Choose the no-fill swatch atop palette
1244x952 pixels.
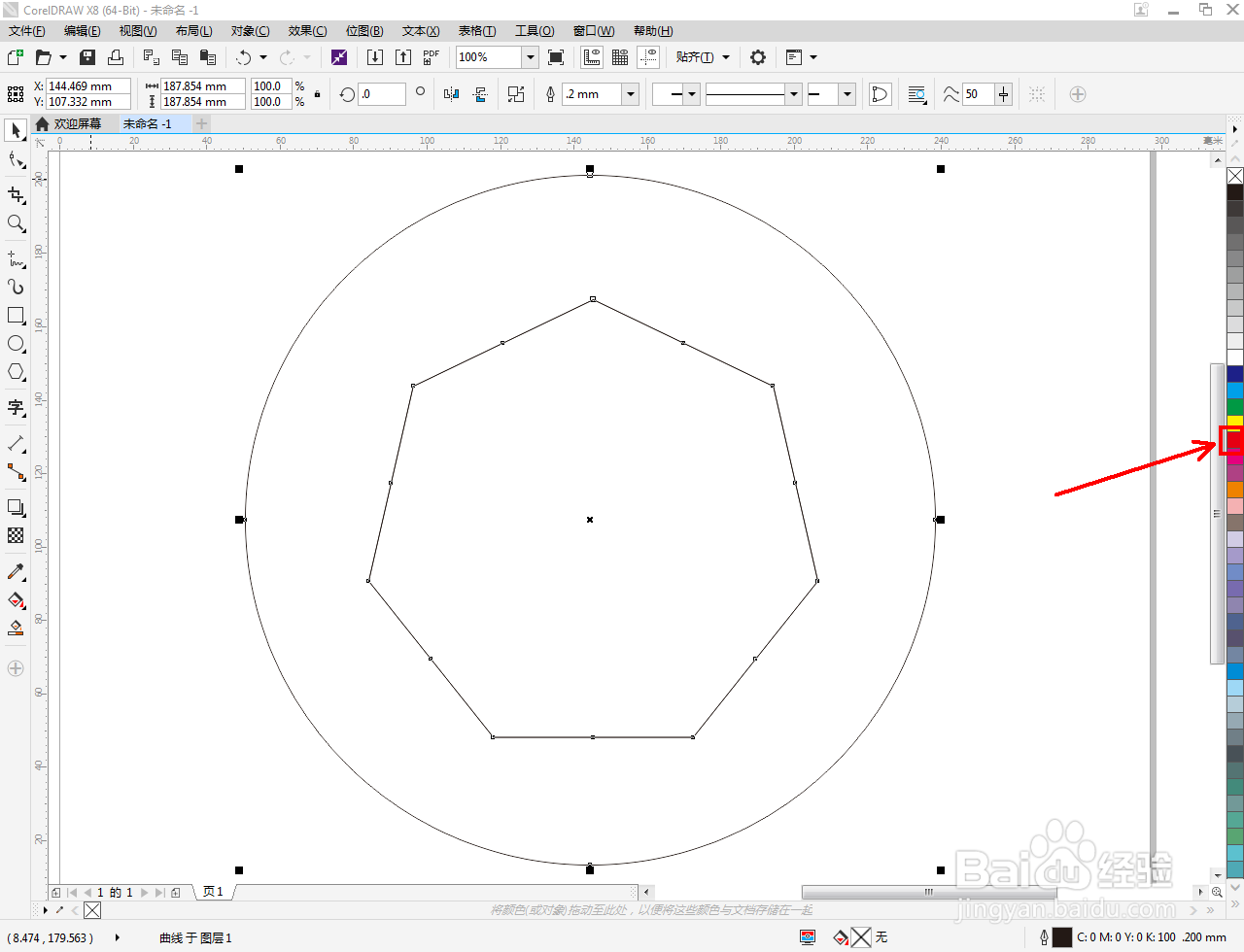1234,176
